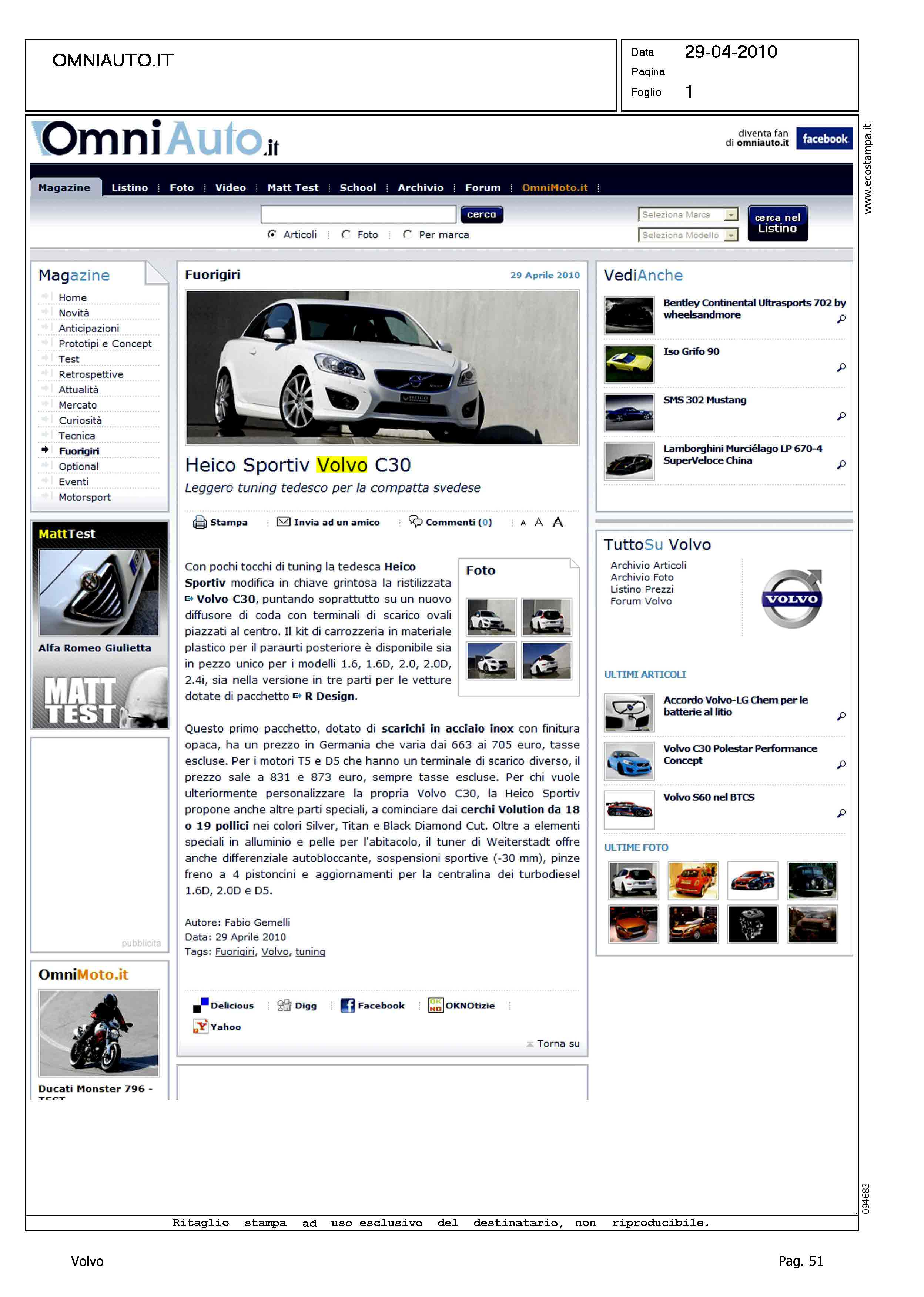Click the Stampa printer icon
Screen dimensions: 924x1297
[200, 522]
